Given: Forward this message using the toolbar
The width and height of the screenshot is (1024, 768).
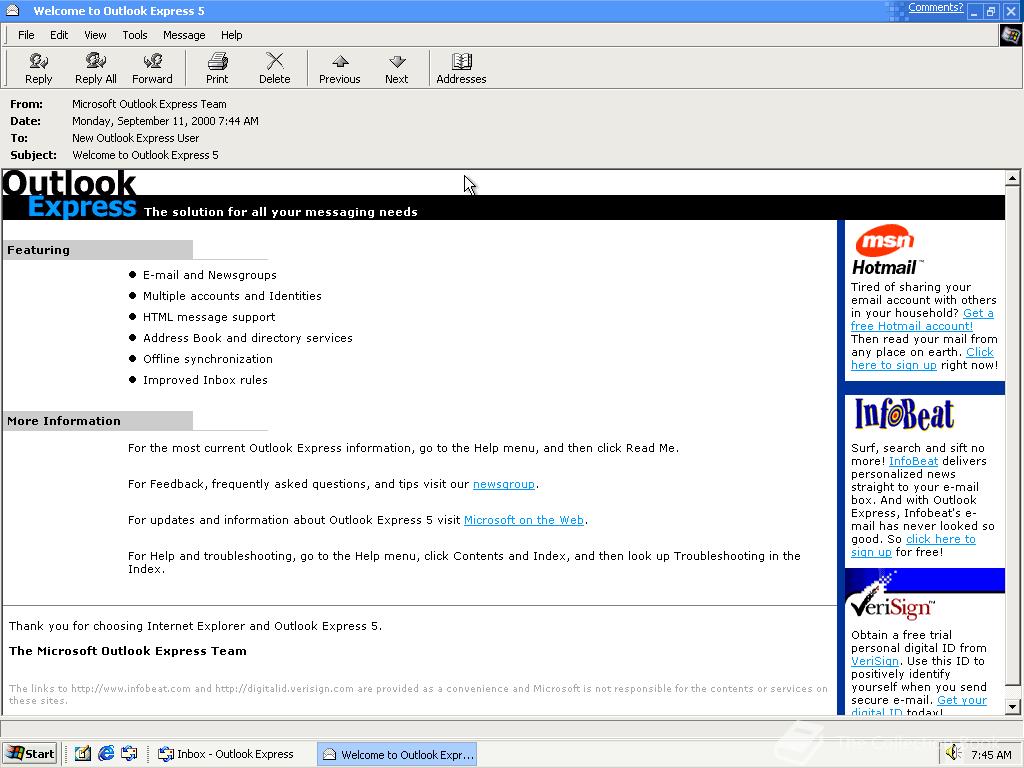Looking at the screenshot, I should coord(152,68).
